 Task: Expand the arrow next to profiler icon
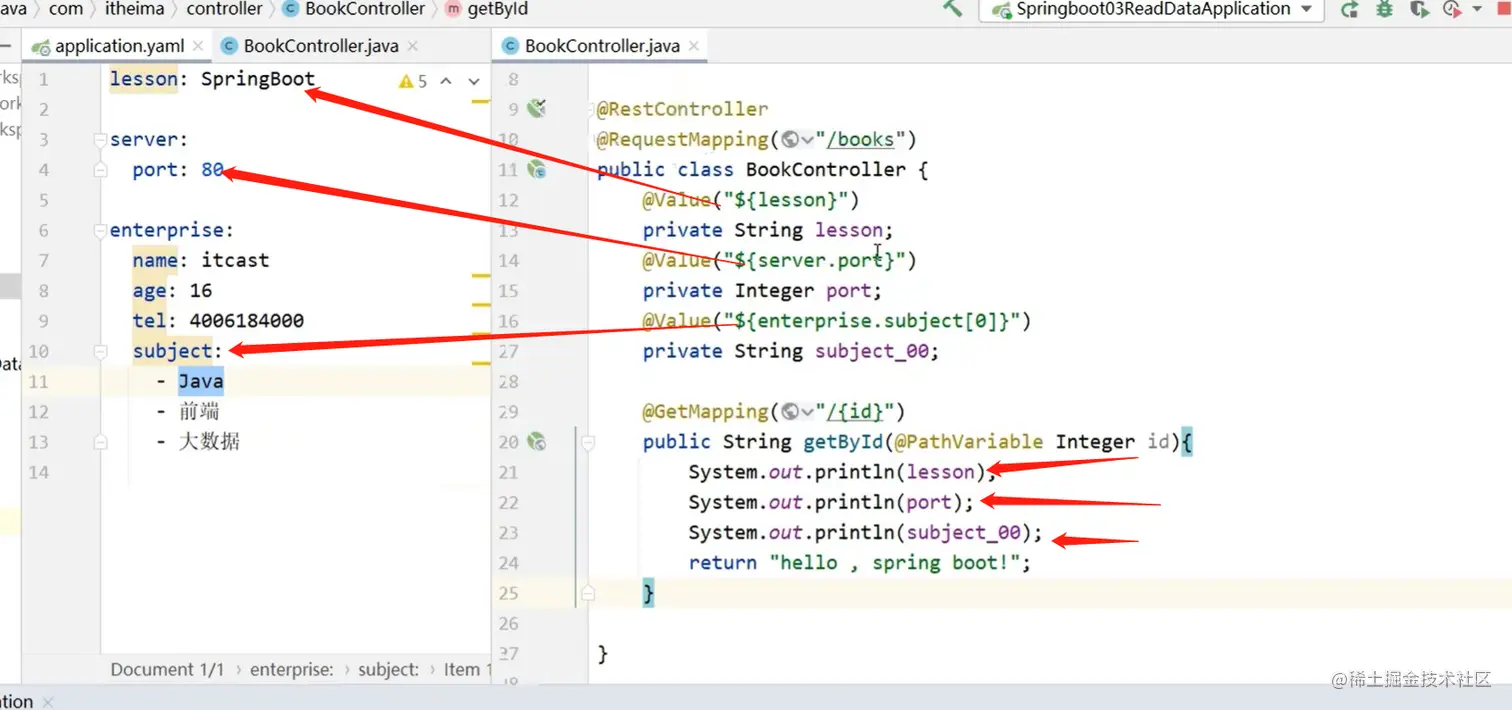tap(1477, 10)
